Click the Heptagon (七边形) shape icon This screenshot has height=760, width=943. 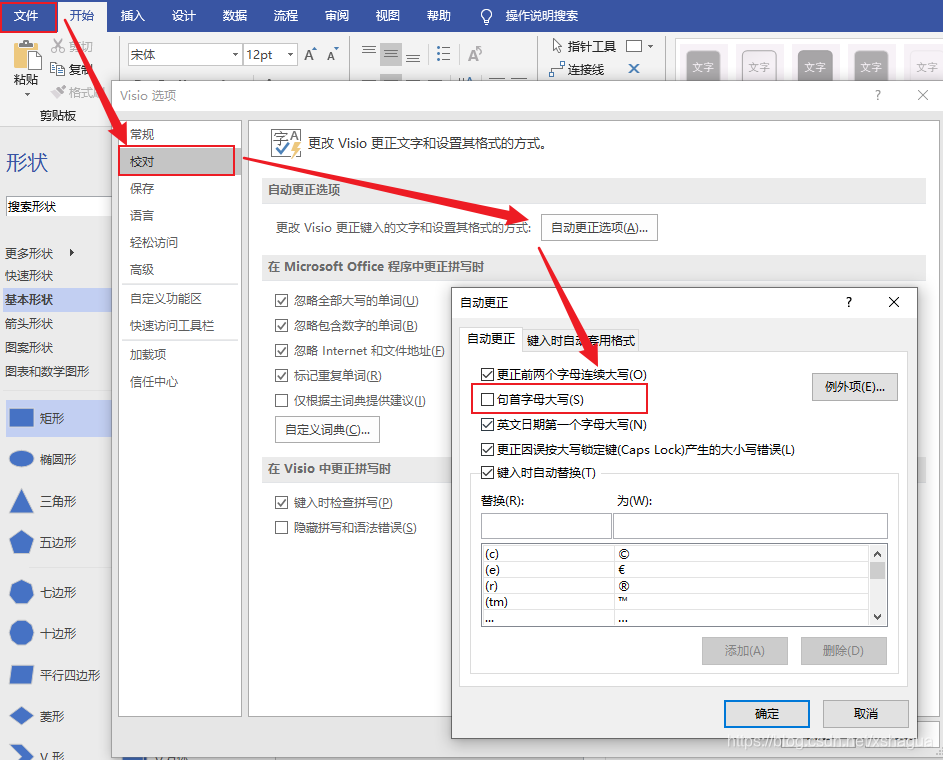pyautogui.click(x=21, y=592)
